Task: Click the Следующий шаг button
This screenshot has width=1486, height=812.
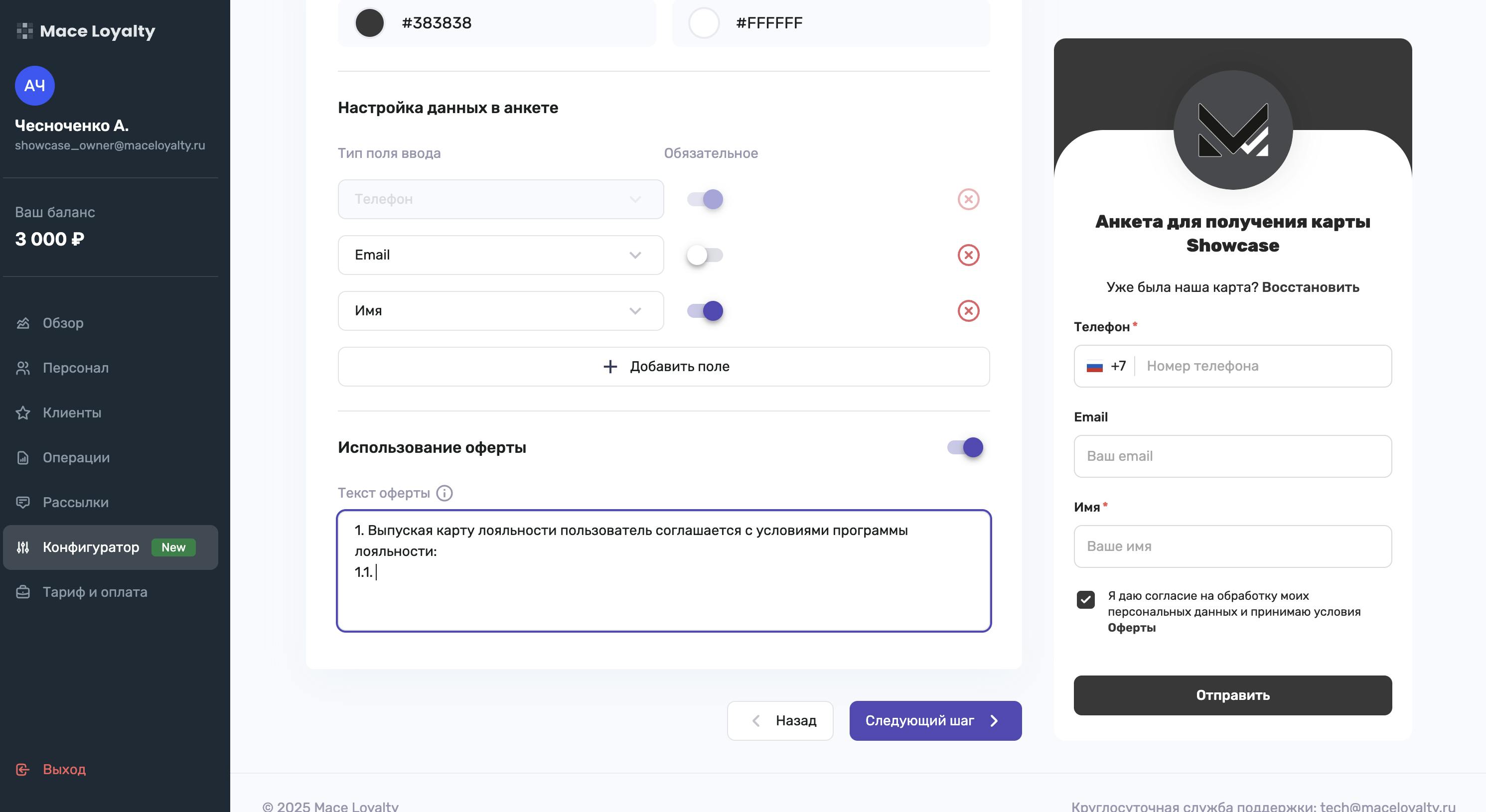Action: click(935, 721)
